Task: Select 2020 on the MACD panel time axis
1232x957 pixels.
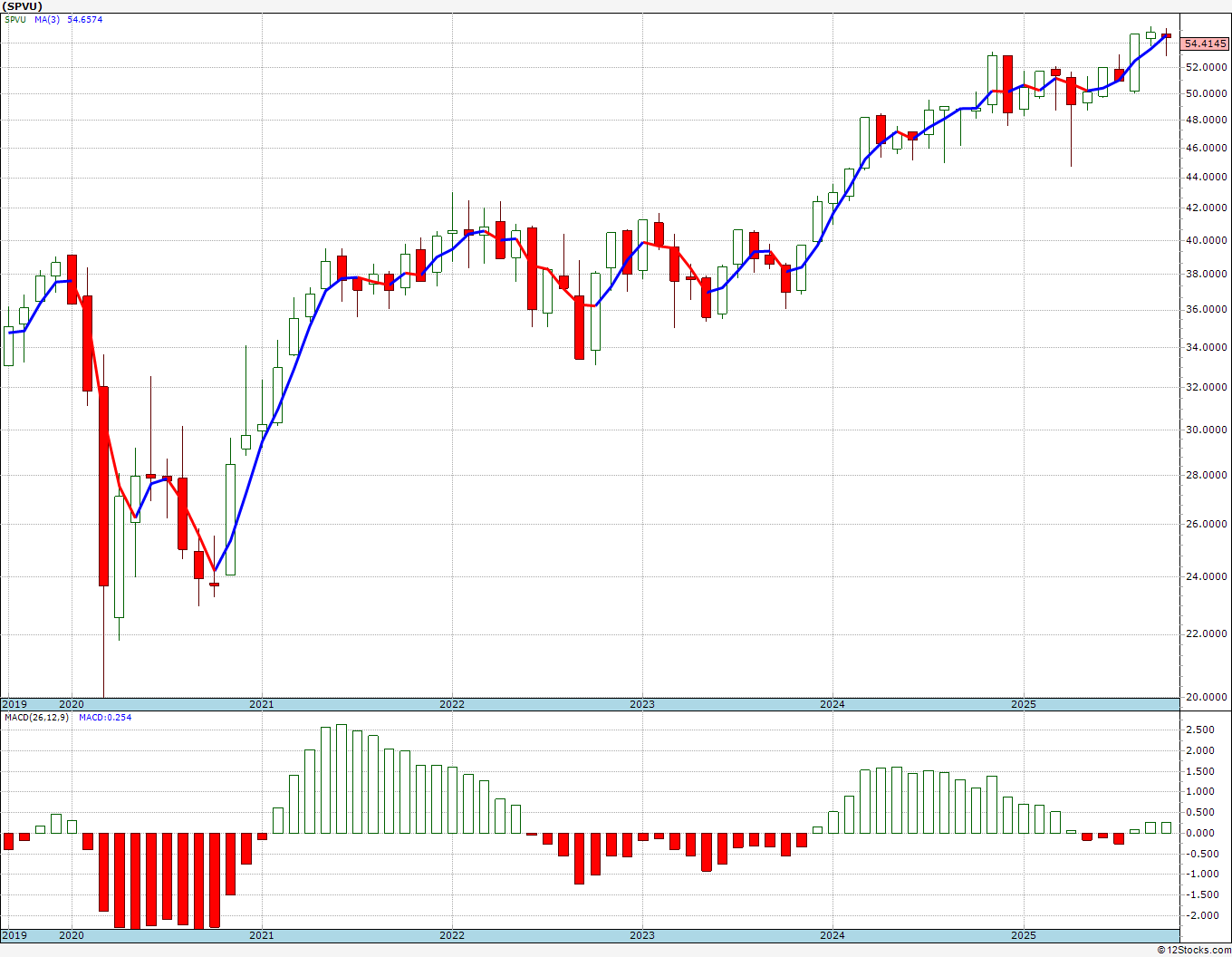Action: tap(71, 935)
